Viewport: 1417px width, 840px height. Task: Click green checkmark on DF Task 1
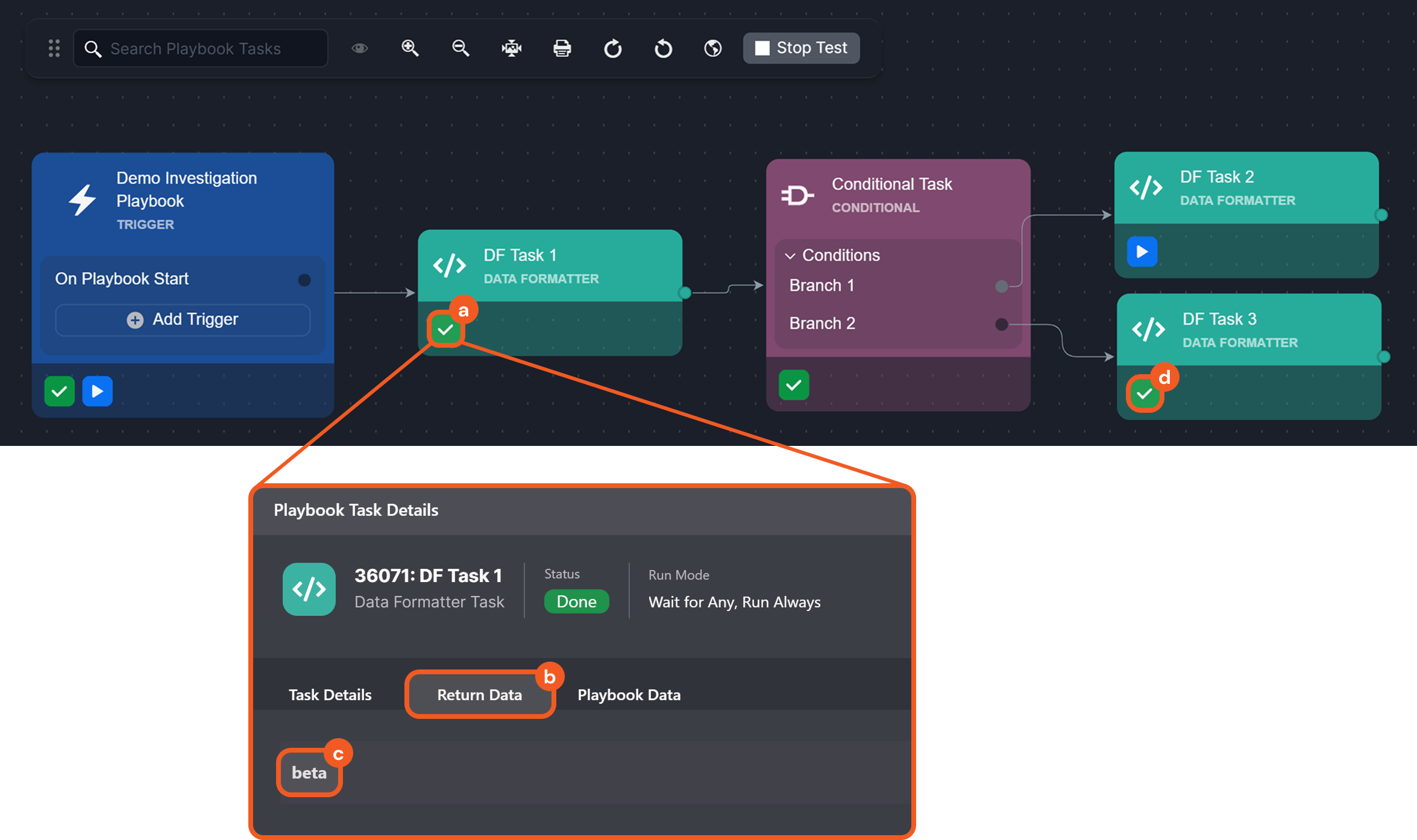[445, 330]
